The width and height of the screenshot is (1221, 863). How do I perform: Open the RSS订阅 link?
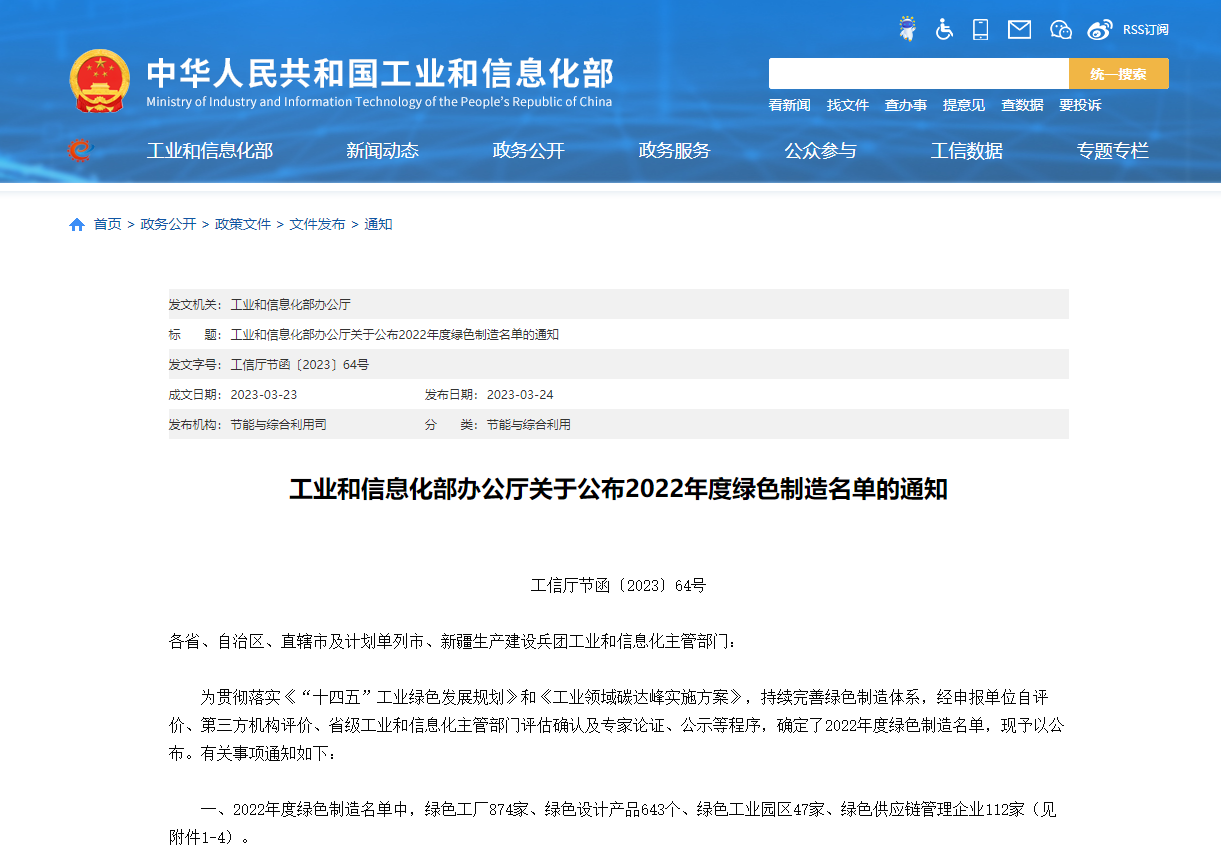[1145, 30]
